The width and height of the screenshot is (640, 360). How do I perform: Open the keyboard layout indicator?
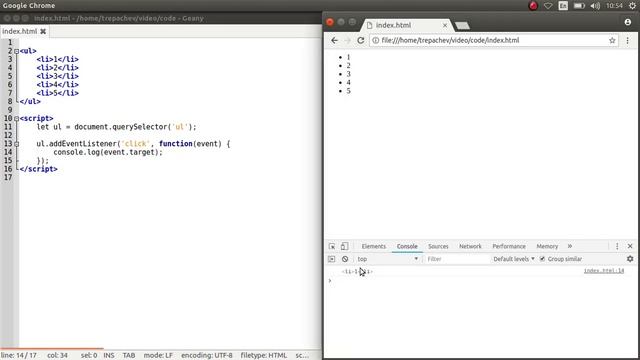563,6
